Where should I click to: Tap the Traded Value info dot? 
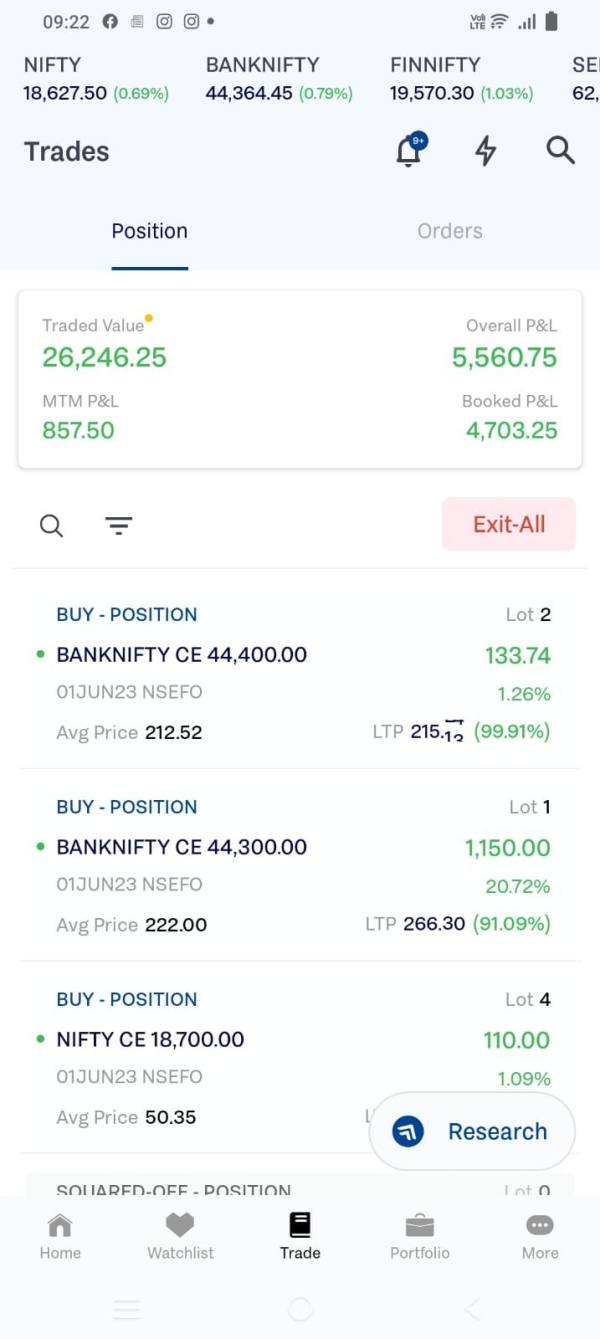tap(149, 320)
